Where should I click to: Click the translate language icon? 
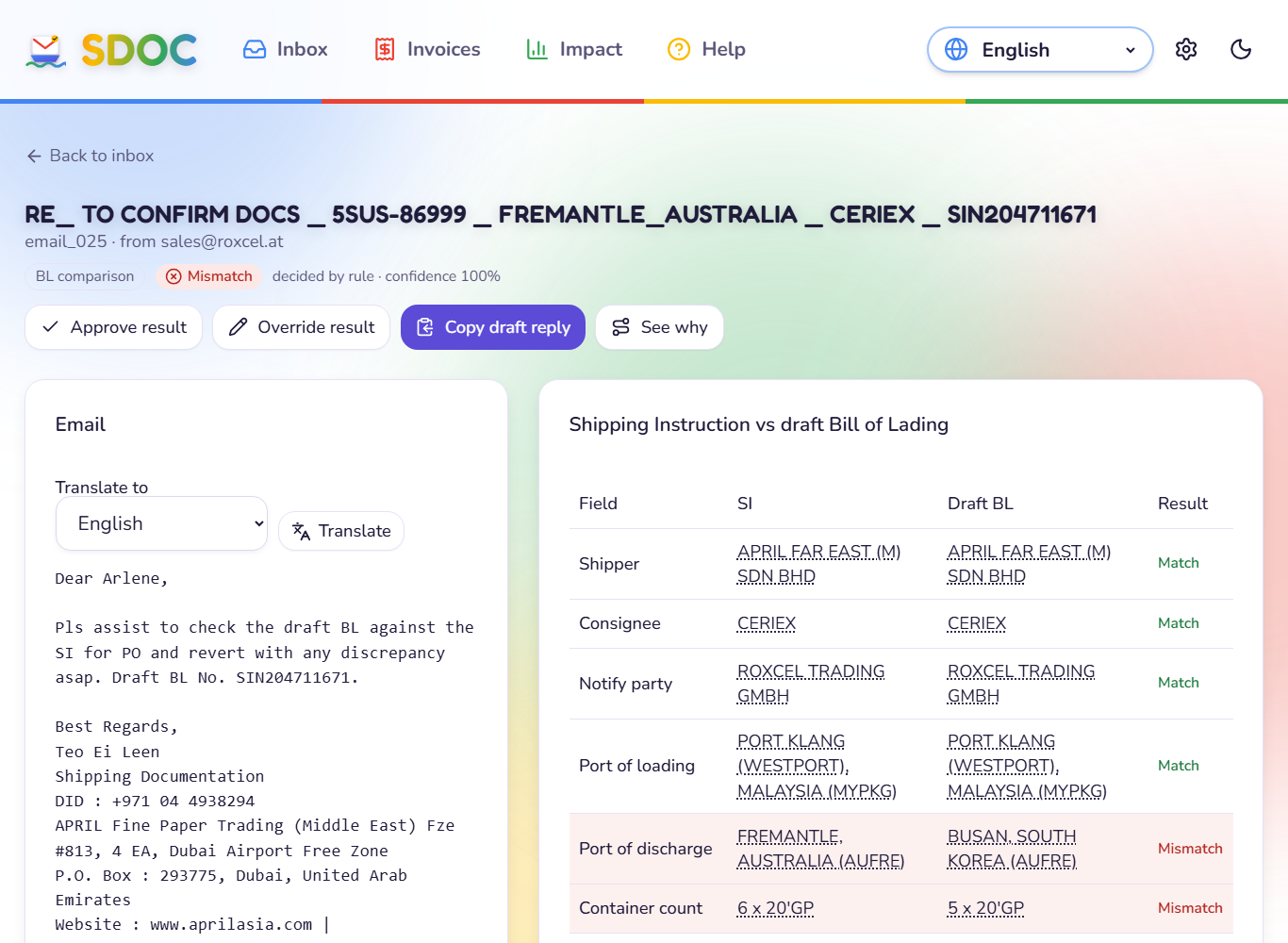(x=302, y=531)
